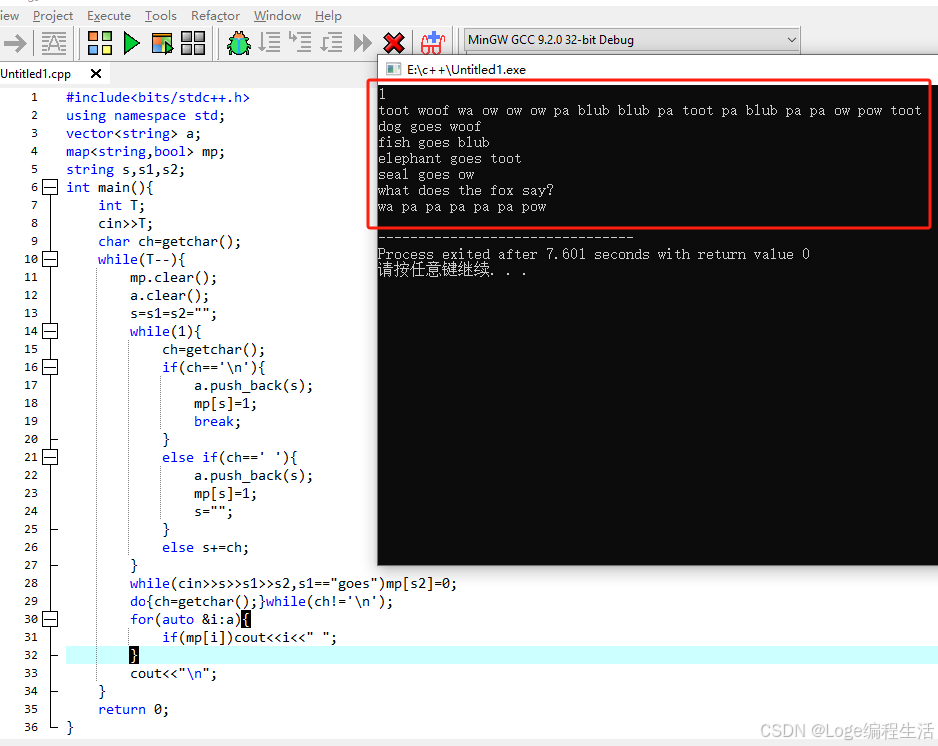Image resolution: width=938 pixels, height=746 pixels.
Task: Click the 'vector<string> a;' code line
Action: click(x=133, y=133)
